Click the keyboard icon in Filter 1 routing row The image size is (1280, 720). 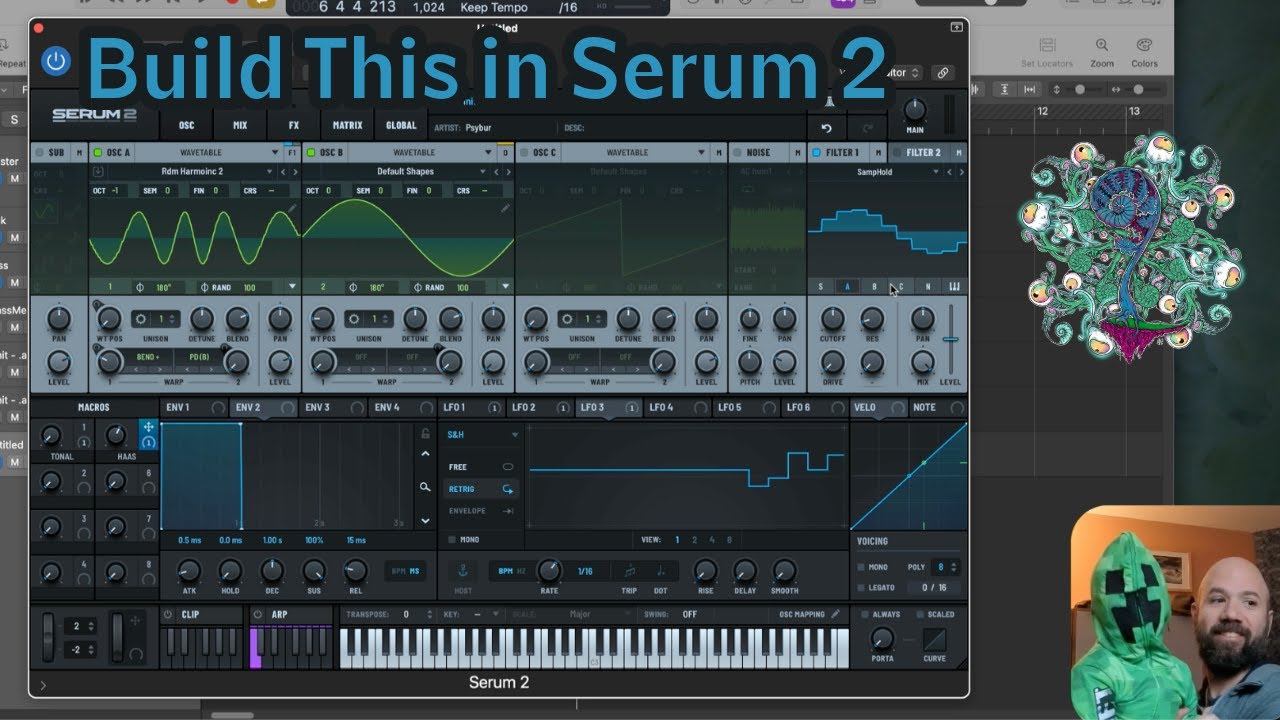coord(953,287)
